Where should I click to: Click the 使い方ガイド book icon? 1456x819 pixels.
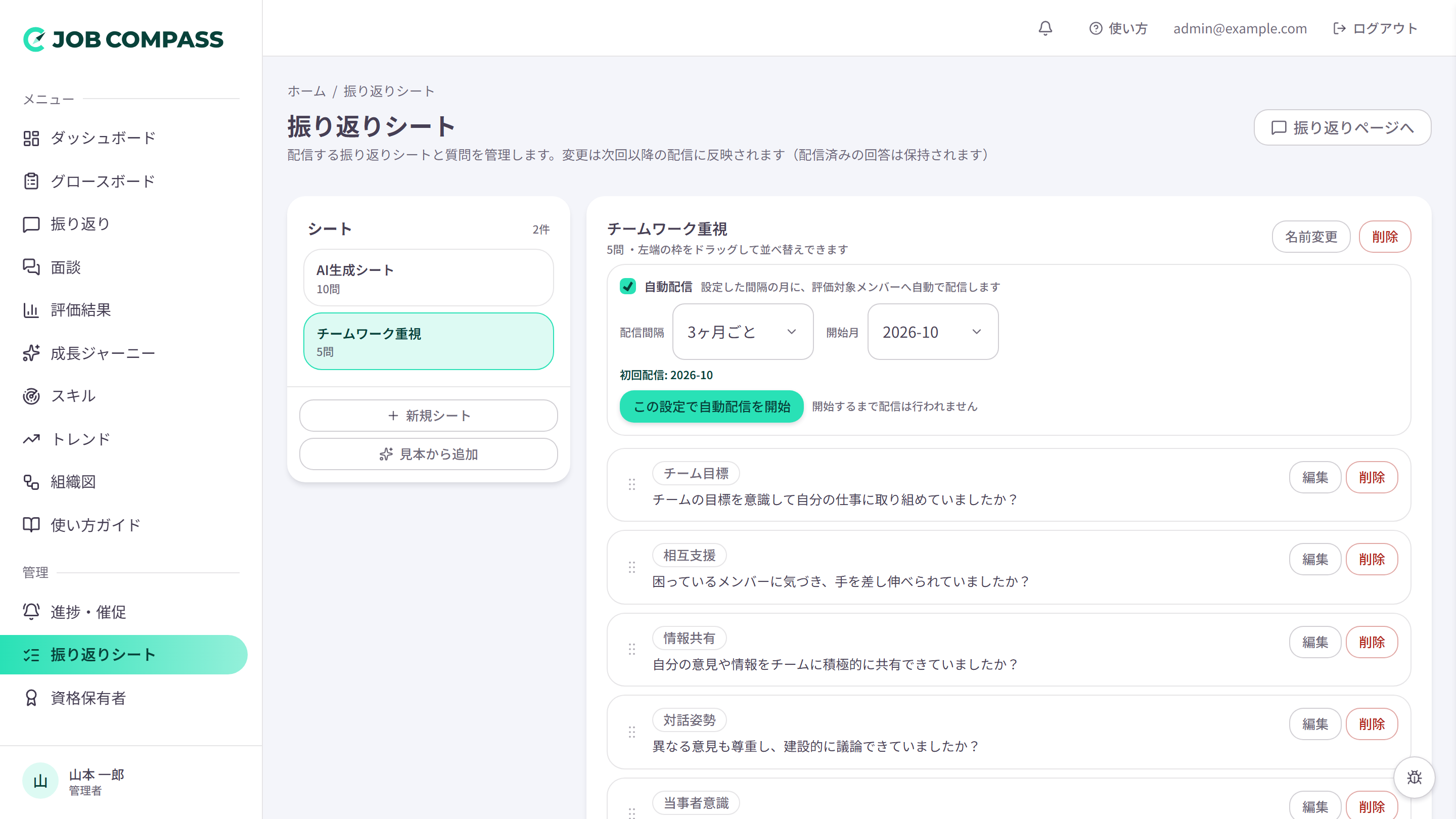pos(31,525)
